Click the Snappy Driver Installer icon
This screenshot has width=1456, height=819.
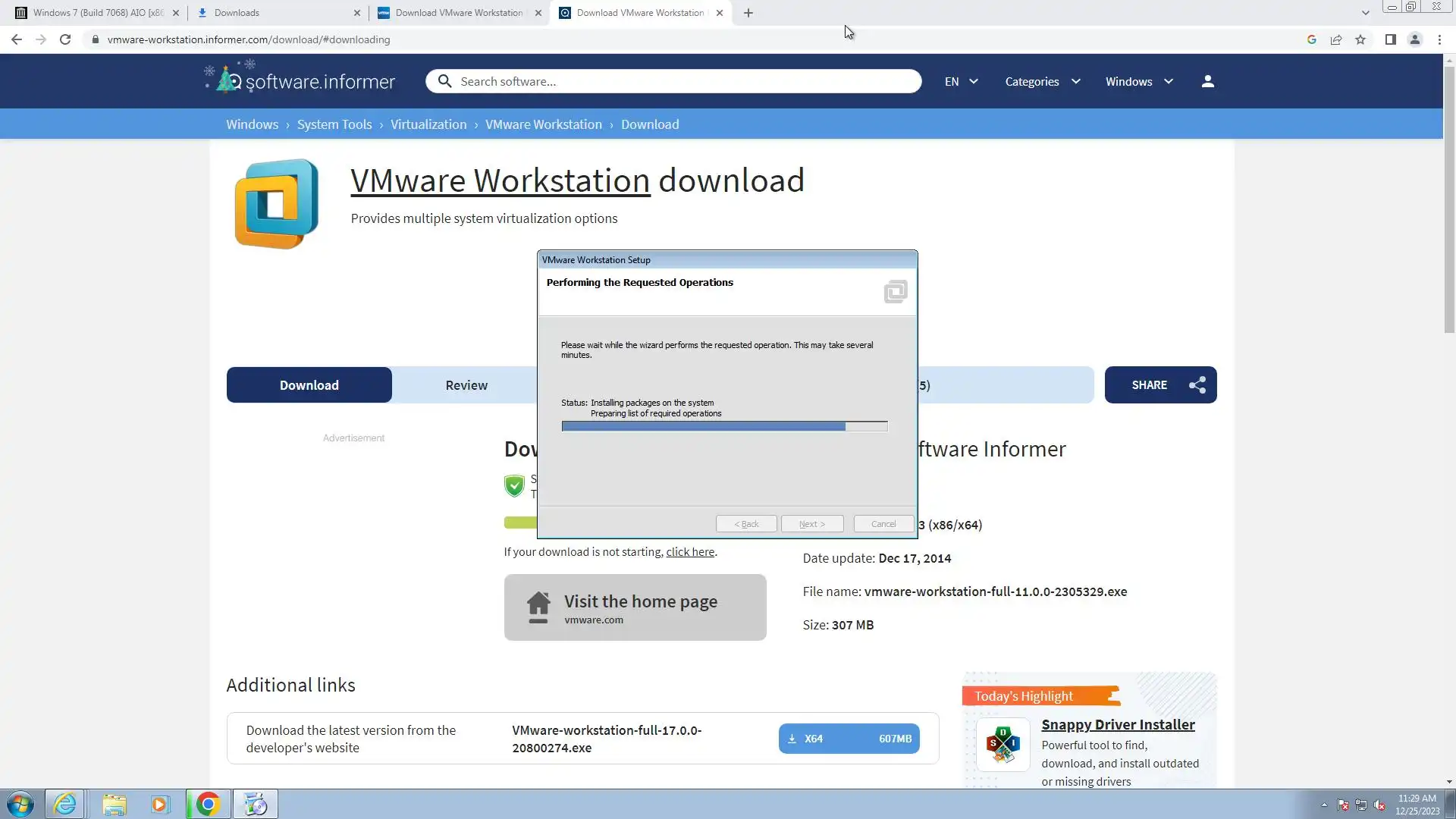tap(1003, 745)
